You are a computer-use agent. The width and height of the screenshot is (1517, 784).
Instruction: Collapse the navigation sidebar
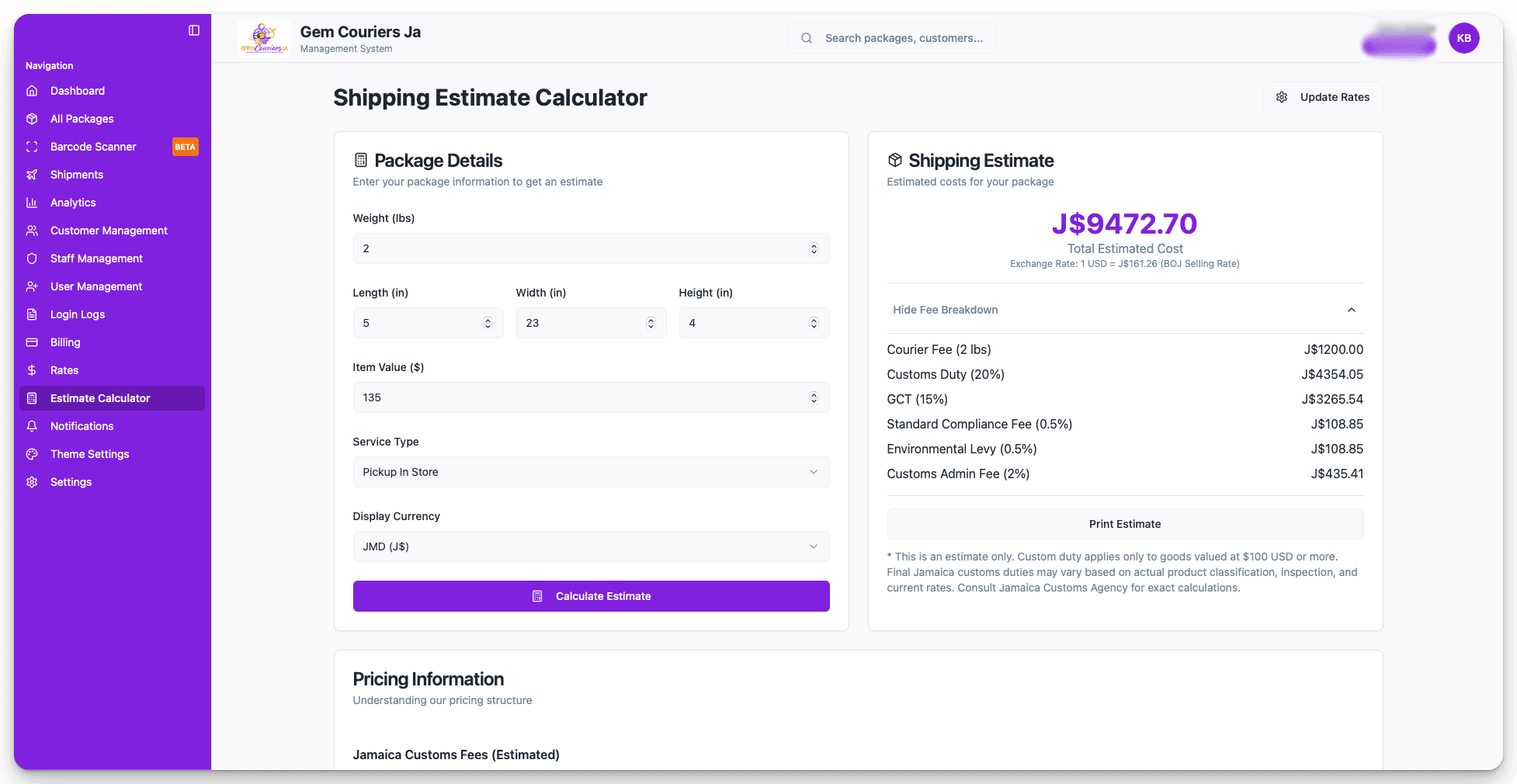(193, 30)
